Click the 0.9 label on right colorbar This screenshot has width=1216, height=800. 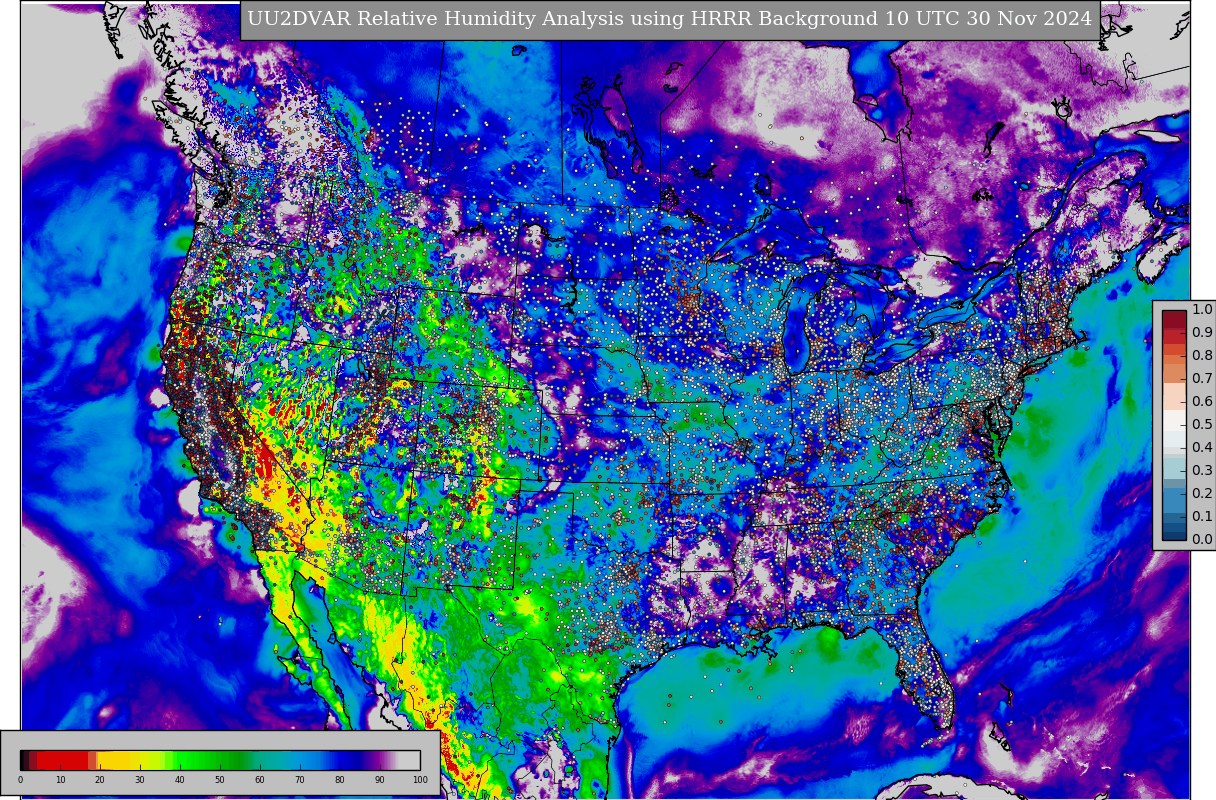[1202, 333]
